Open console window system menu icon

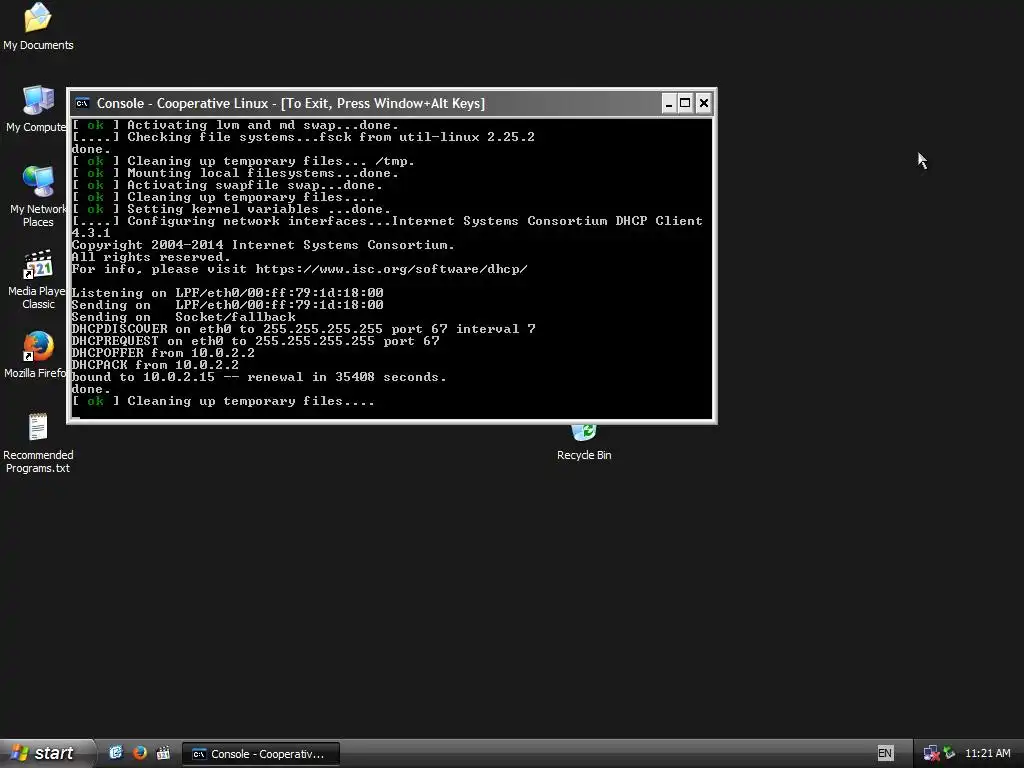click(x=82, y=103)
